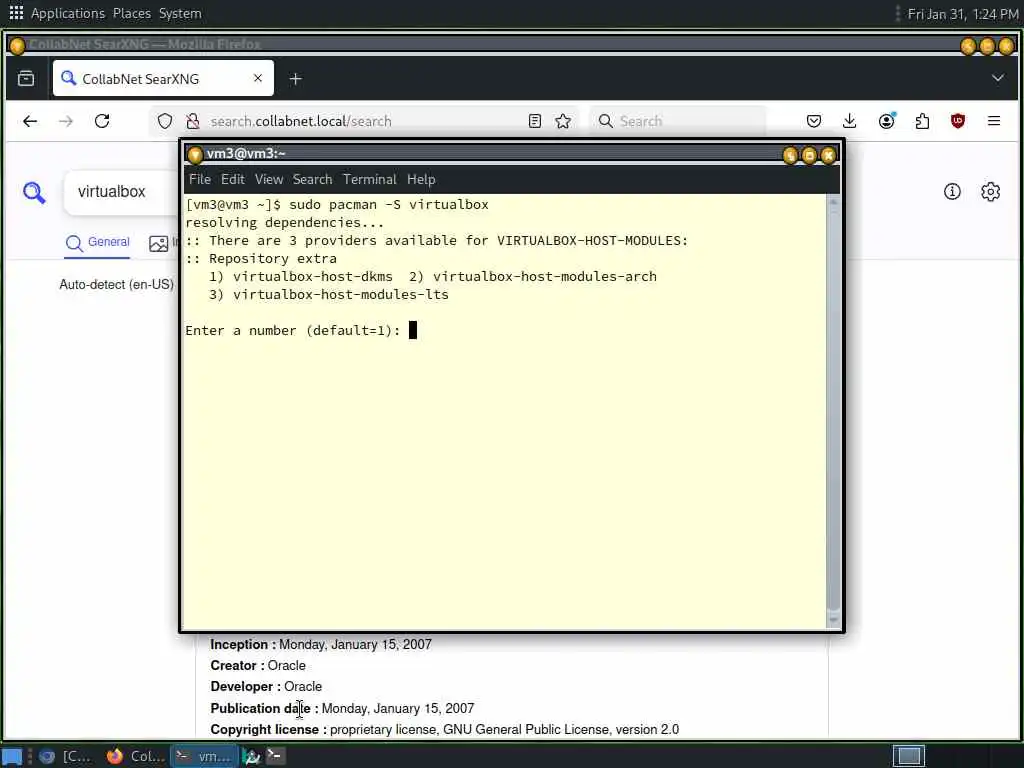Click the SearXNG query field containing virtualbox
The image size is (1024, 768).
(121, 191)
